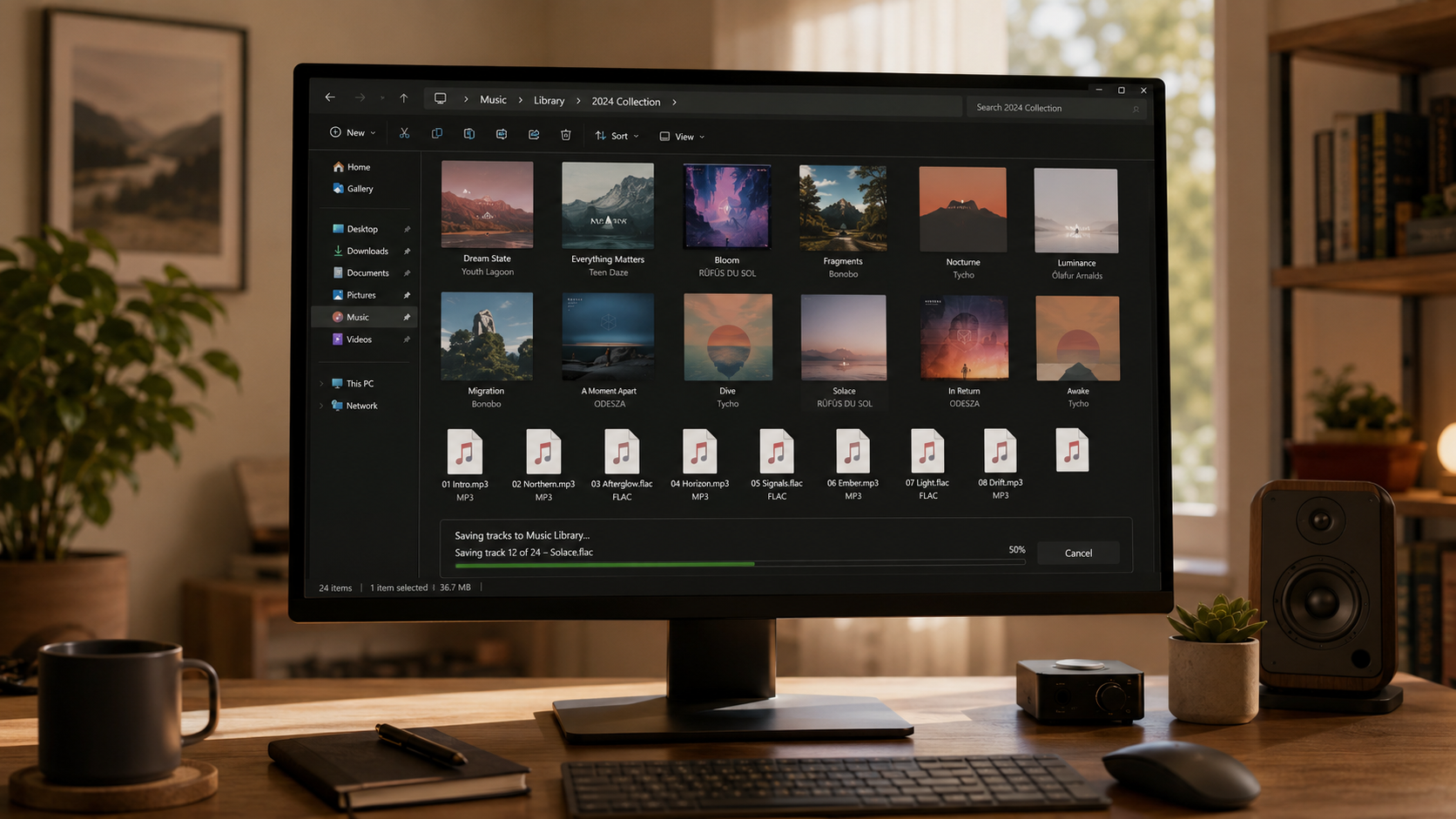Click the chevron after 2024 Collection

pos(674,102)
